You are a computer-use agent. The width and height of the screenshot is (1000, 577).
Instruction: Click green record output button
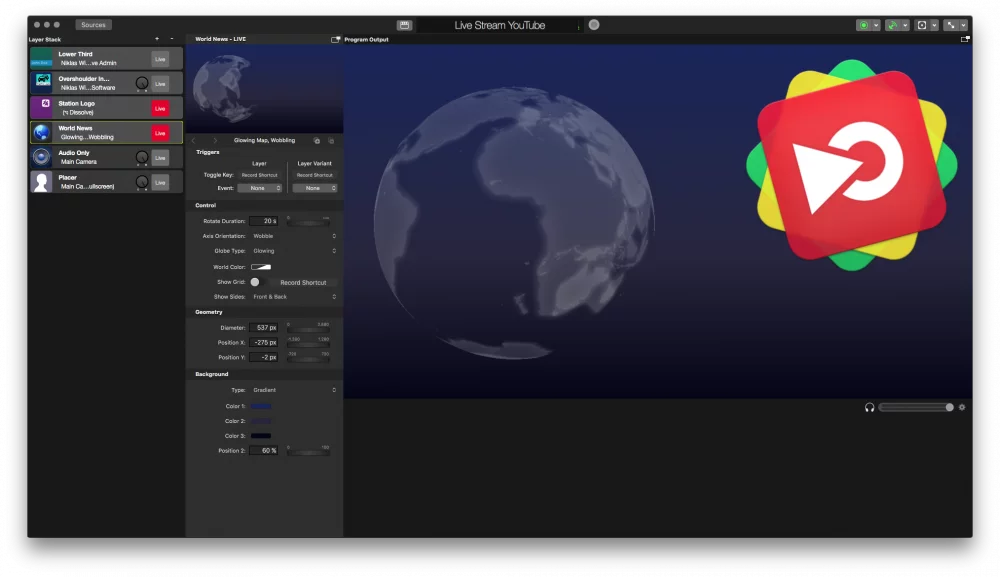tap(864, 25)
